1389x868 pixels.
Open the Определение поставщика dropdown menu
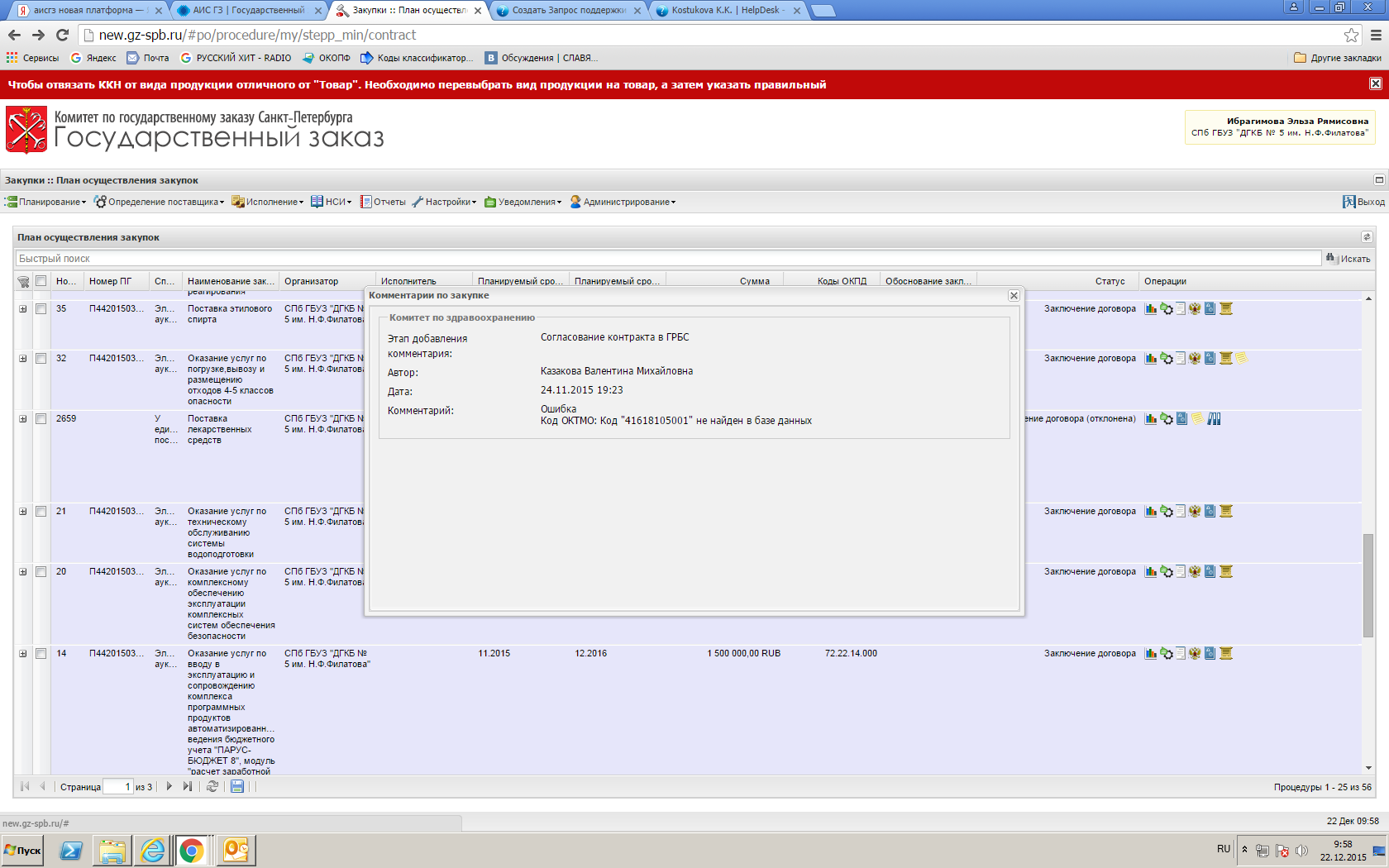(159, 202)
